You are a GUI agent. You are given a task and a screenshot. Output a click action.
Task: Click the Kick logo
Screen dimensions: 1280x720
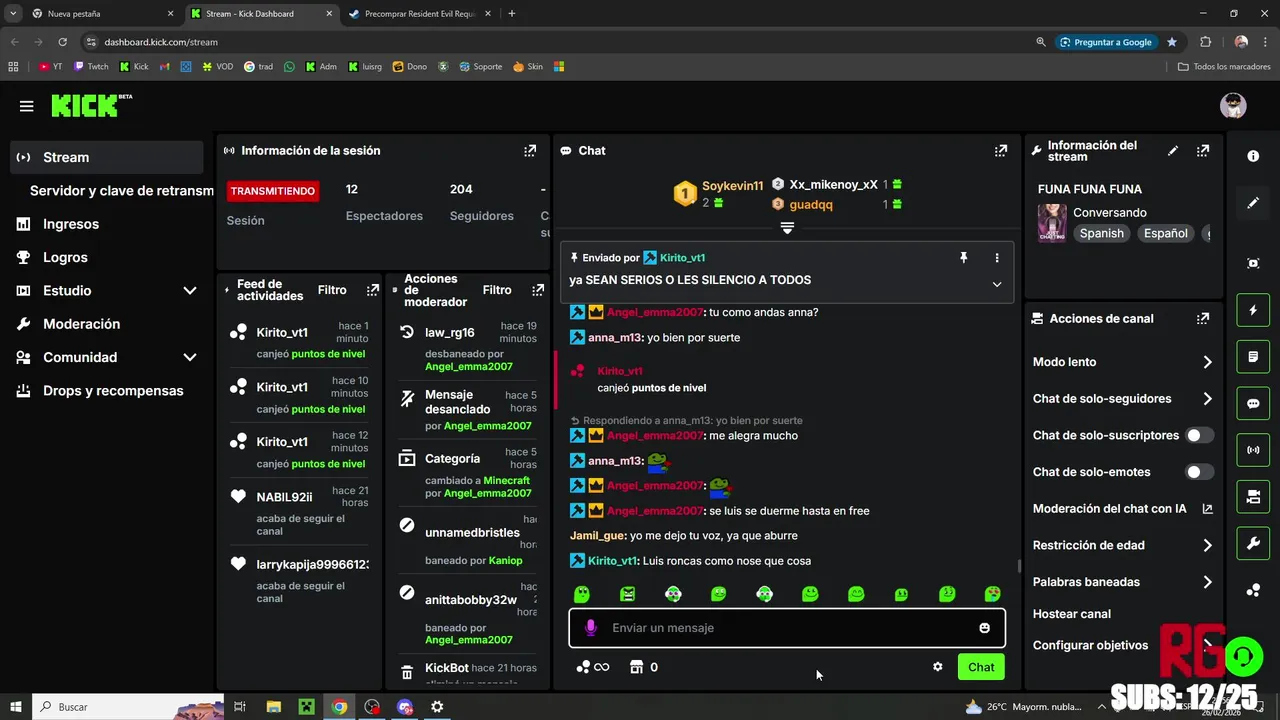coord(91,106)
